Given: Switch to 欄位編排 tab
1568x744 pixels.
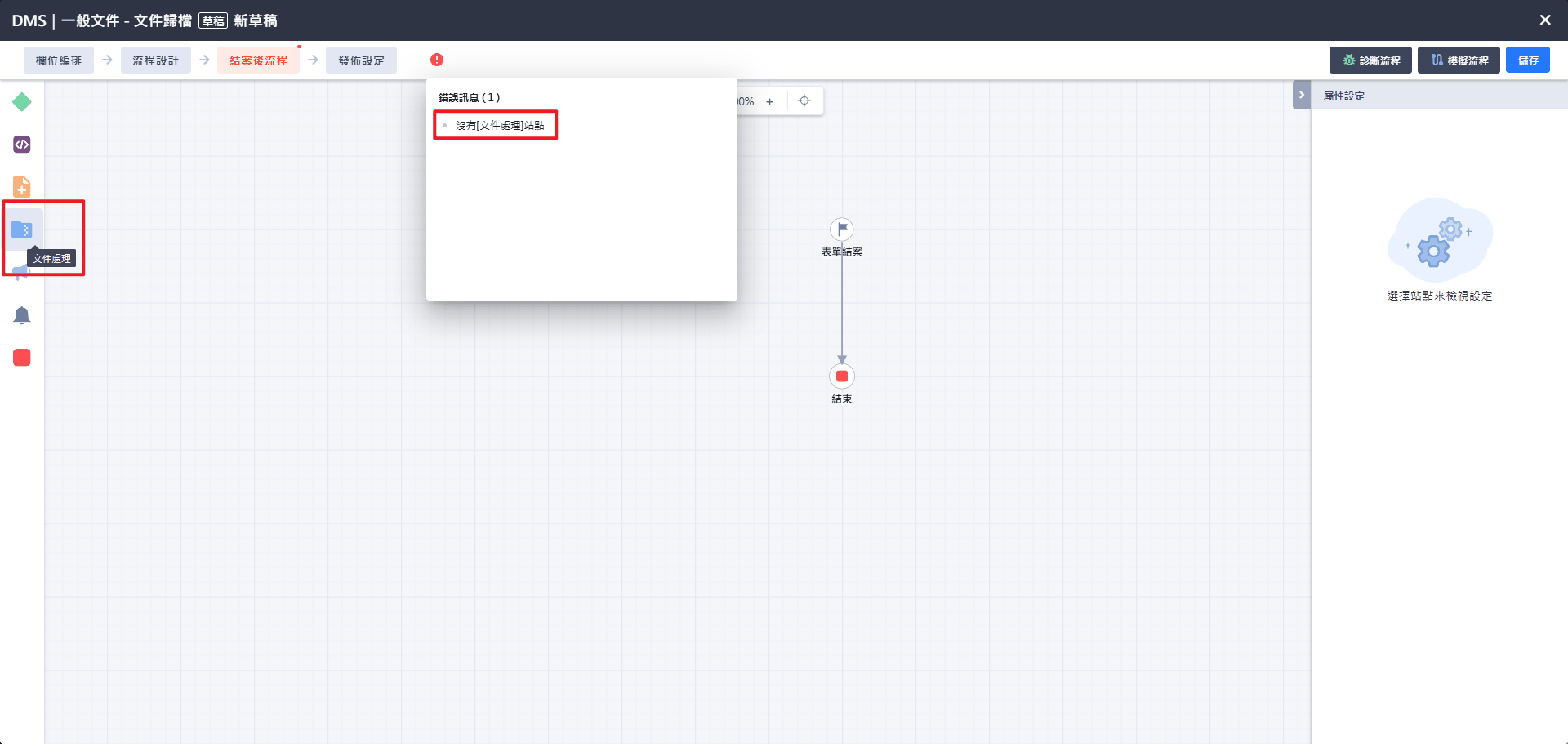Looking at the screenshot, I should [x=58, y=60].
